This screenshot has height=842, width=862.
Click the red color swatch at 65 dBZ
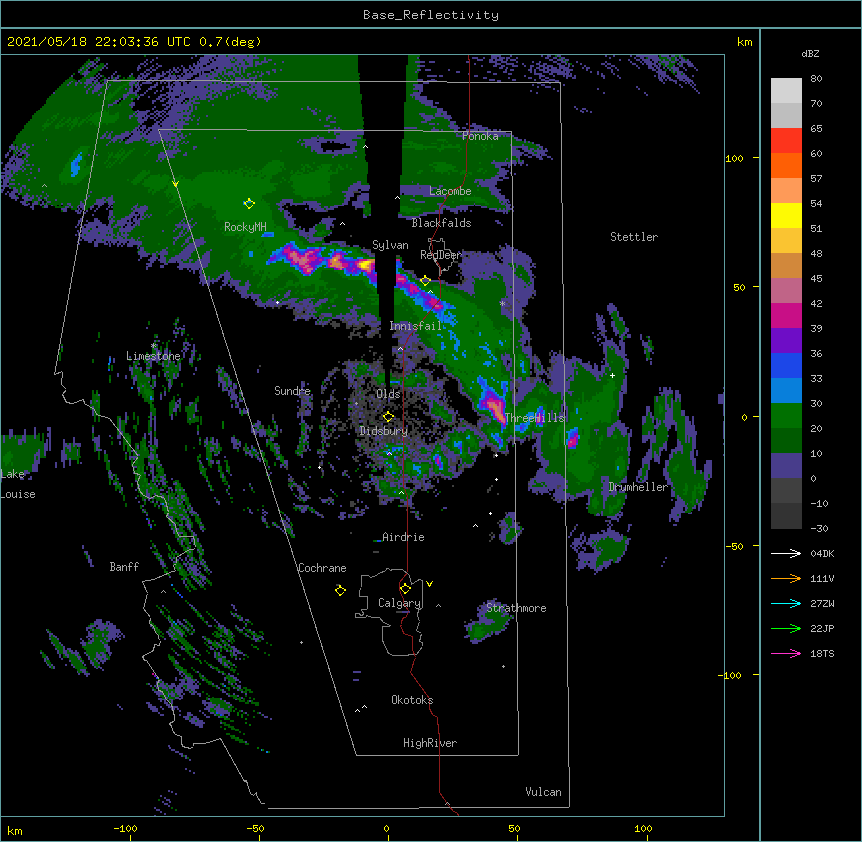786,140
